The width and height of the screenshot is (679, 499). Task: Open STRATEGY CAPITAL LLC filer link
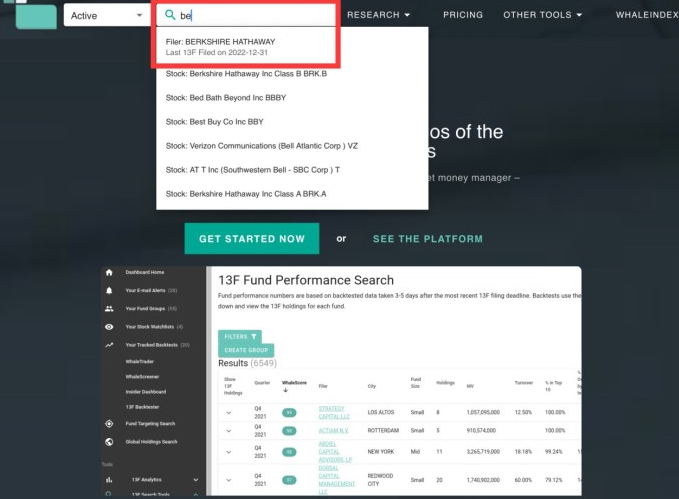point(334,413)
